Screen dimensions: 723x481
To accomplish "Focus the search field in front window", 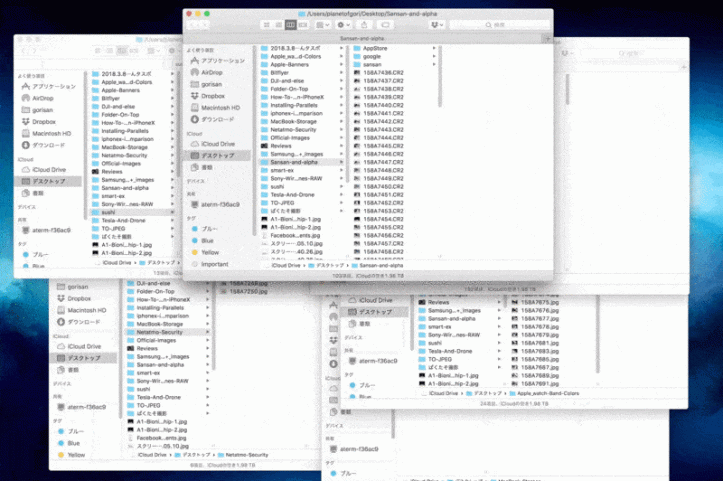I will tap(499, 24).
